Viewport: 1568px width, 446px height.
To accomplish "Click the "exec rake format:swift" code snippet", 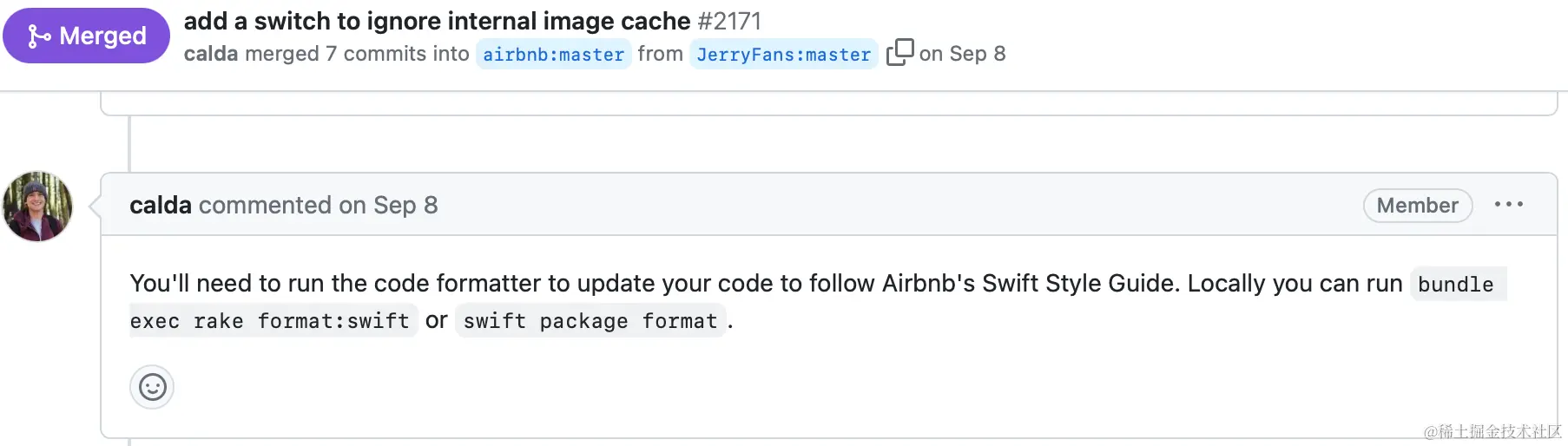I will point(269,321).
